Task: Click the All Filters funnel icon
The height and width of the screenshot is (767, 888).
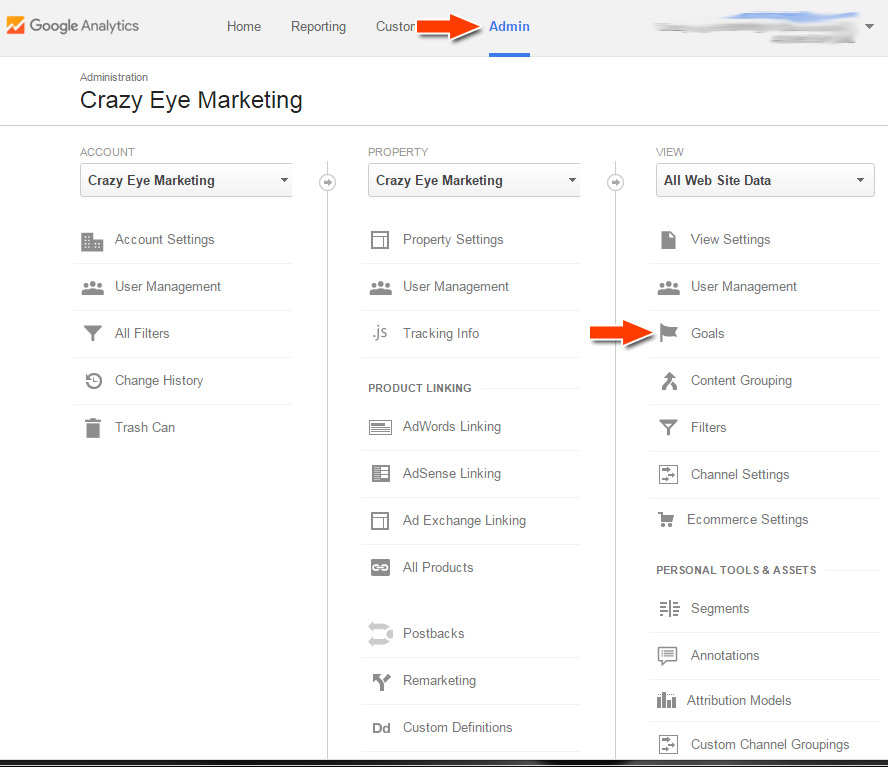Action: (92, 333)
